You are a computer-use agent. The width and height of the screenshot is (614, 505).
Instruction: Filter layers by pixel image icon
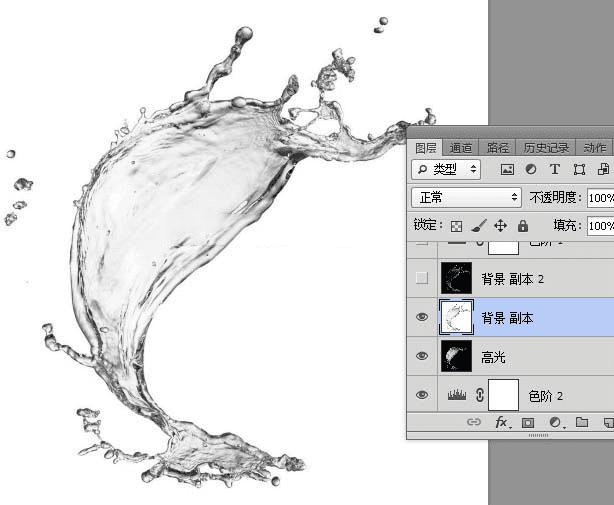click(x=507, y=170)
